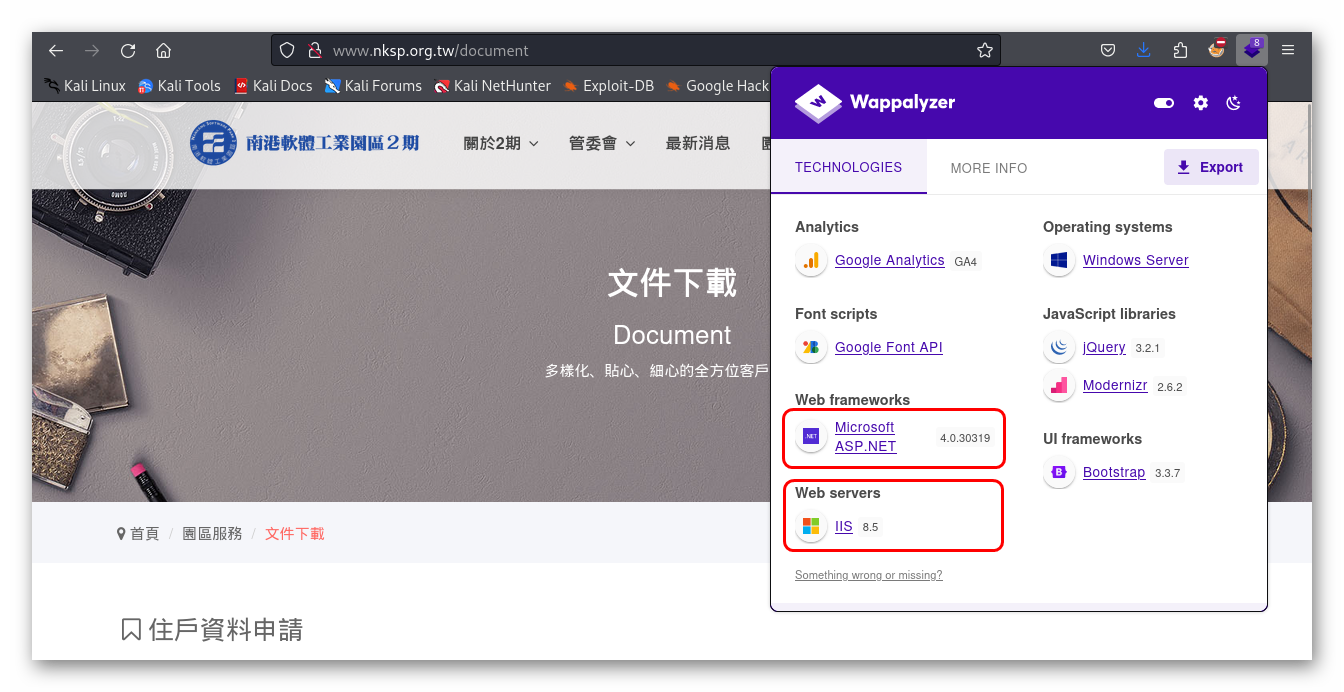The height and width of the screenshot is (692, 1344).
Task: Click the Bootstrap icon
Action: [1059, 472]
